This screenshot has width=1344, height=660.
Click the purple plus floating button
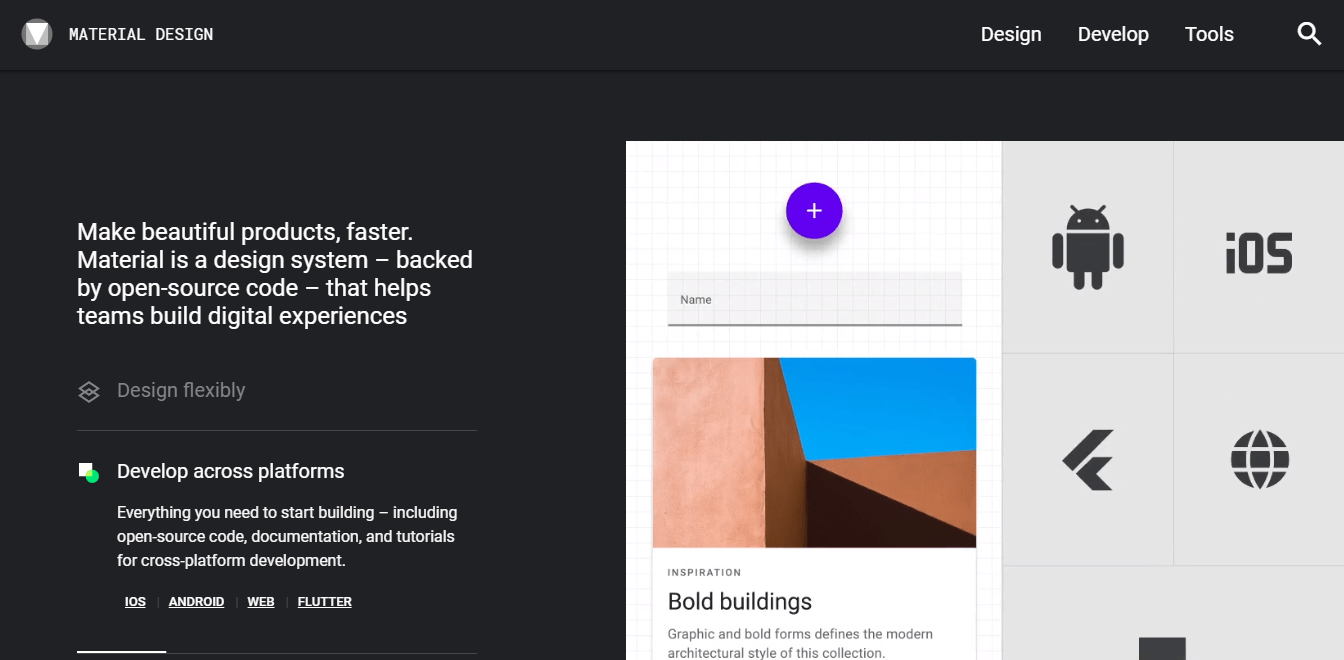[x=814, y=211]
